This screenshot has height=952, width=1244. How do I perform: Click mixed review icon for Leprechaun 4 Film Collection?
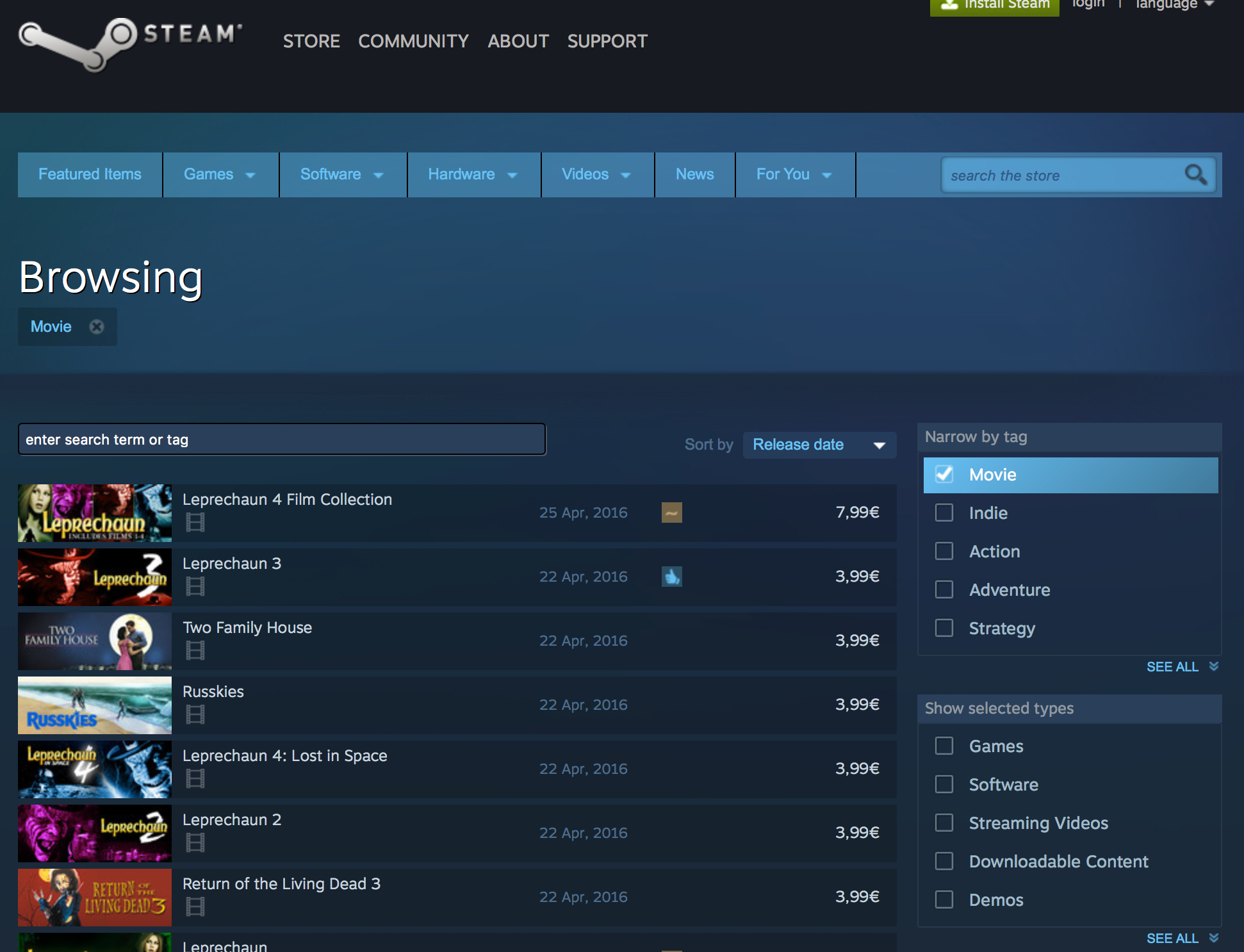click(x=671, y=513)
